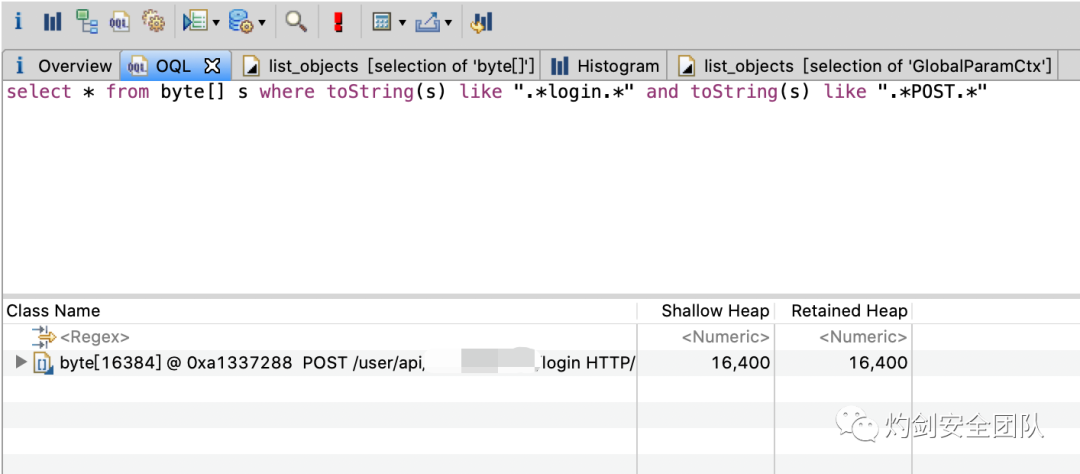
Task: Click the Open Query Browser database icon
Action: pyautogui.click(x=241, y=22)
